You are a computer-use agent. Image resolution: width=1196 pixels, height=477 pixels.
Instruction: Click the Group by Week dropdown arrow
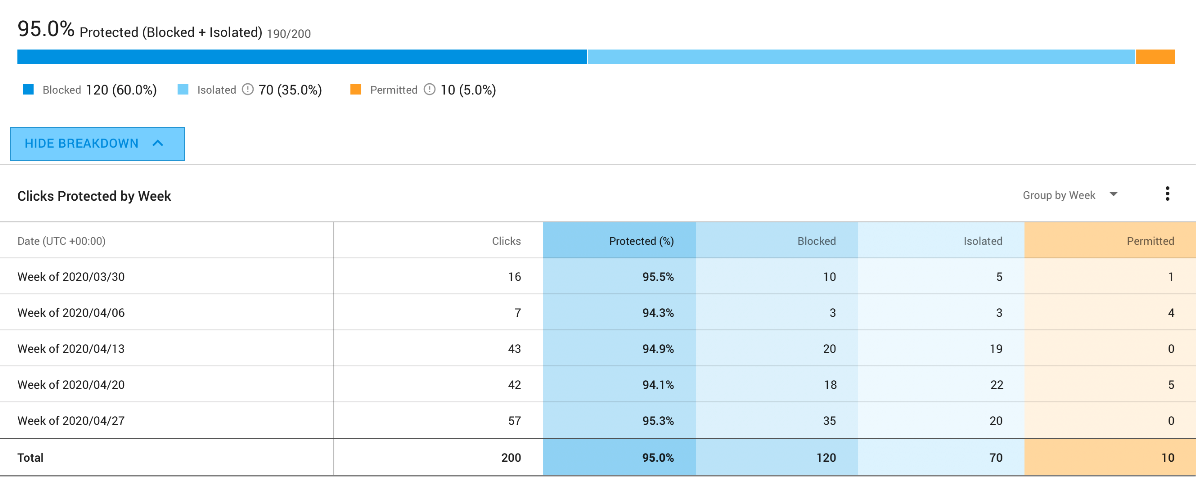tap(1113, 194)
